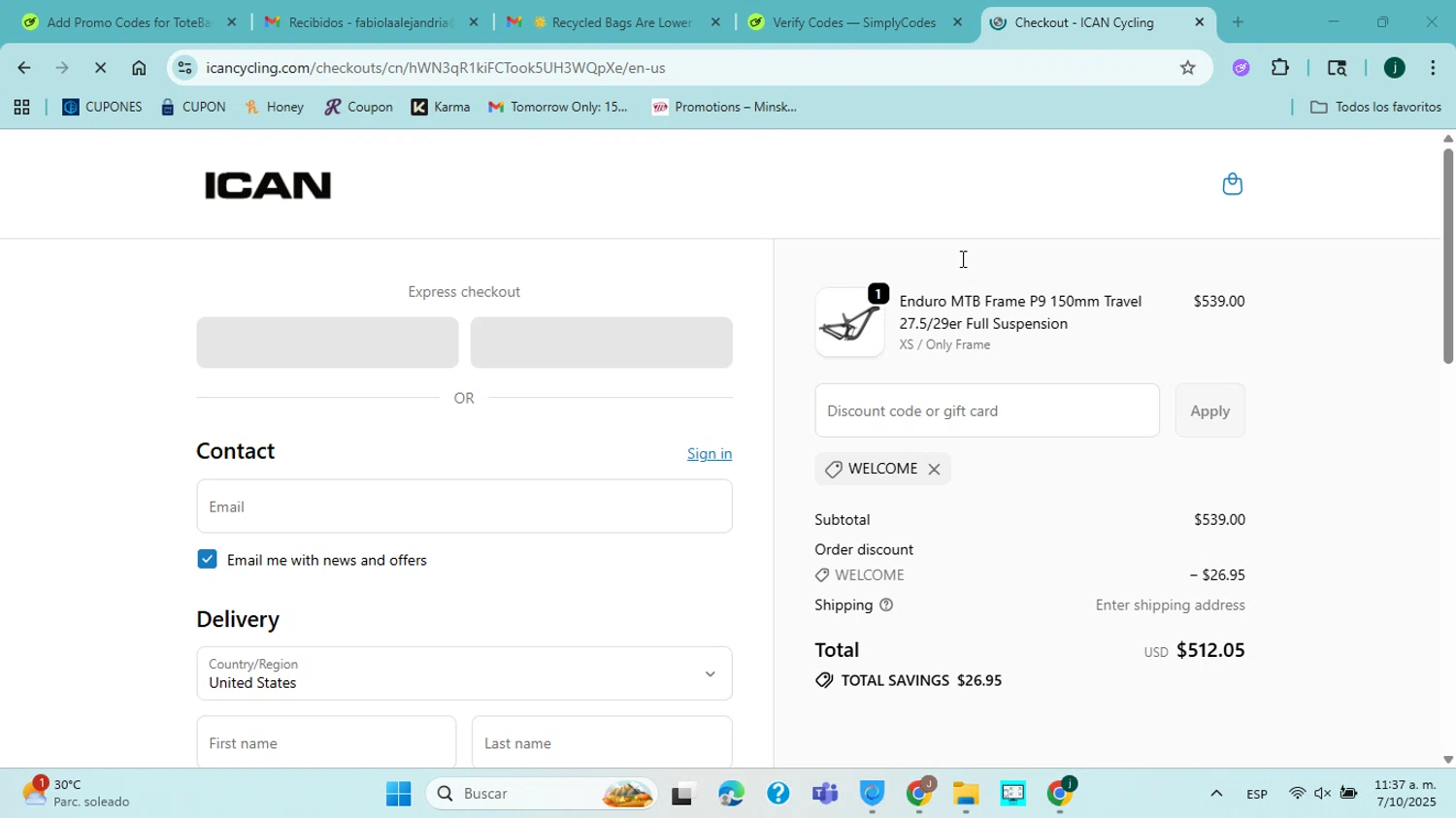Viewport: 1456px width, 818px height.
Task: Switch to Verify Codes SimplyCodes tab
Action: click(x=854, y=22)
